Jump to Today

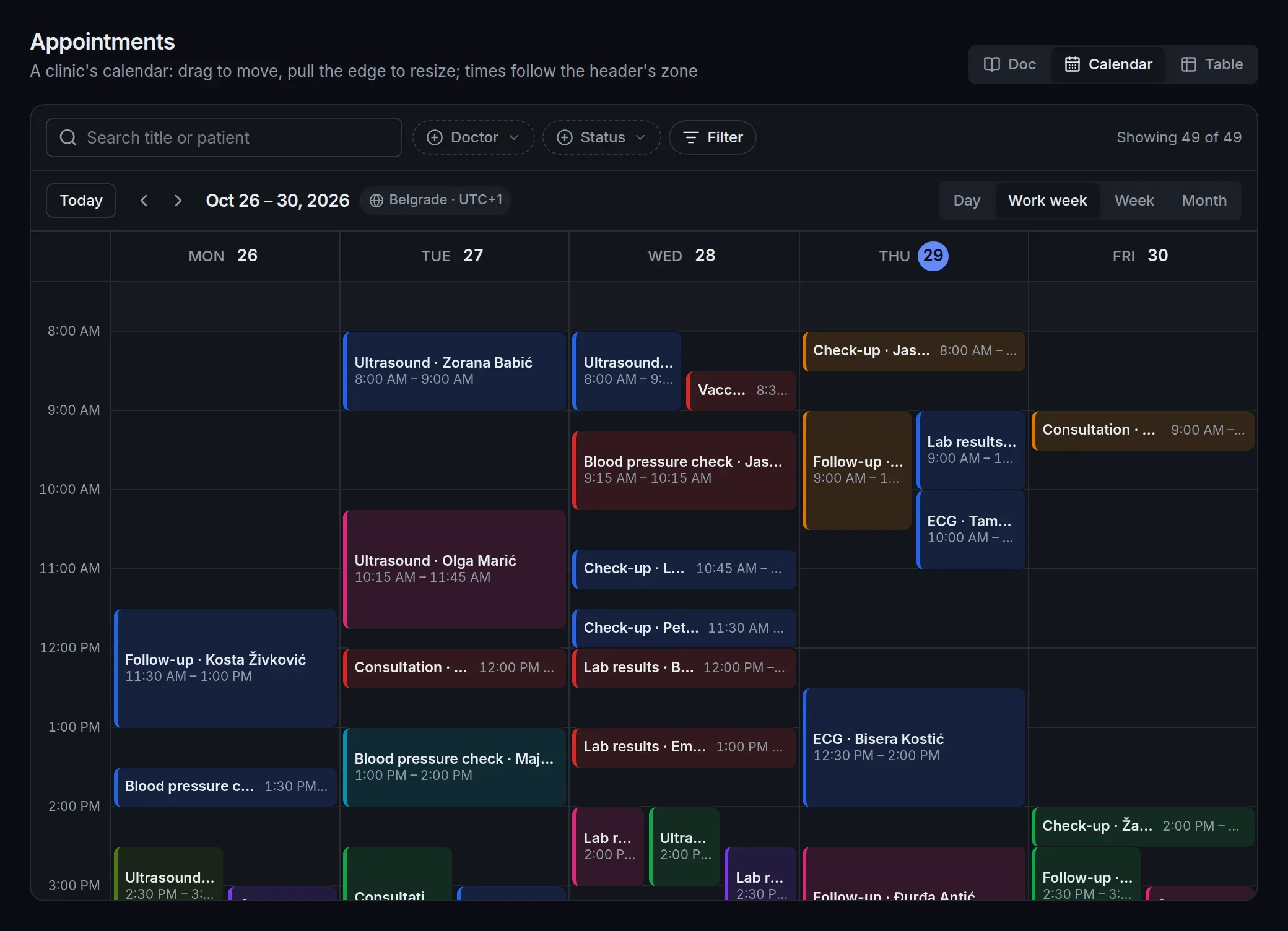81,201
